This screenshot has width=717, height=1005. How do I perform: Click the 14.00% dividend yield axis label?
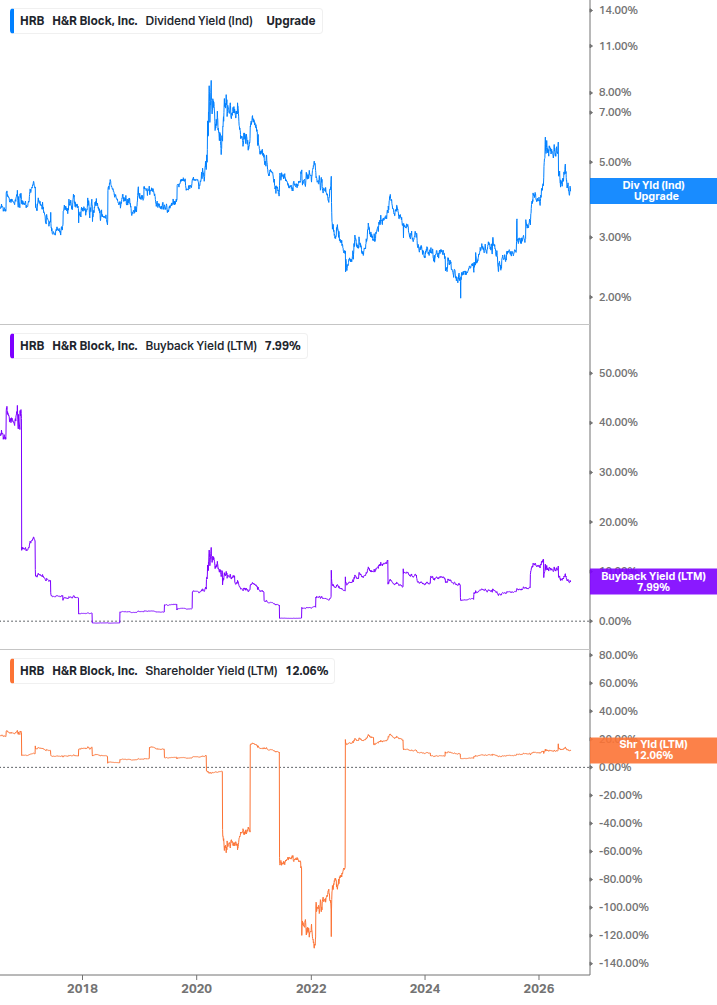[618, 10]
